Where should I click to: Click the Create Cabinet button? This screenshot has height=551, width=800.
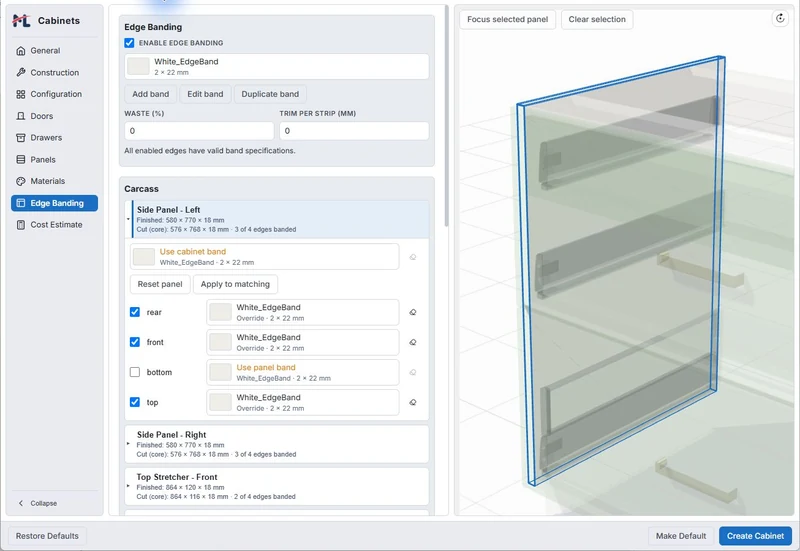pos(755,536)
